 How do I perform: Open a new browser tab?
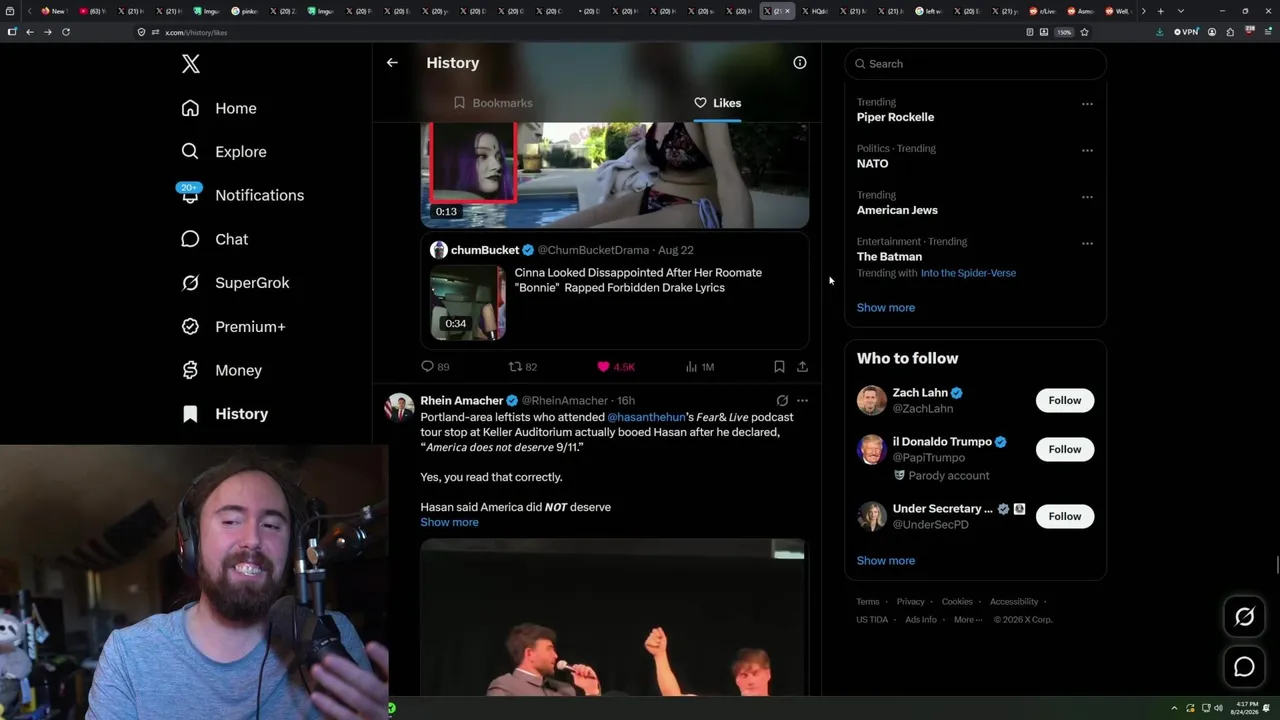pyautogui.click(x=1160, y=11)
